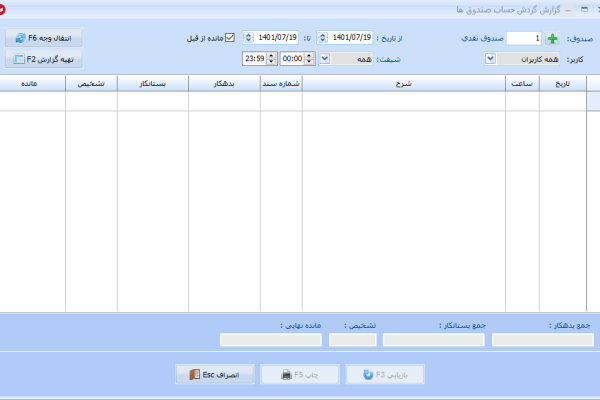Screen dimensions: 600x400
Task: Open the شیفت dropdown arrow
Action: coord(324,59)
